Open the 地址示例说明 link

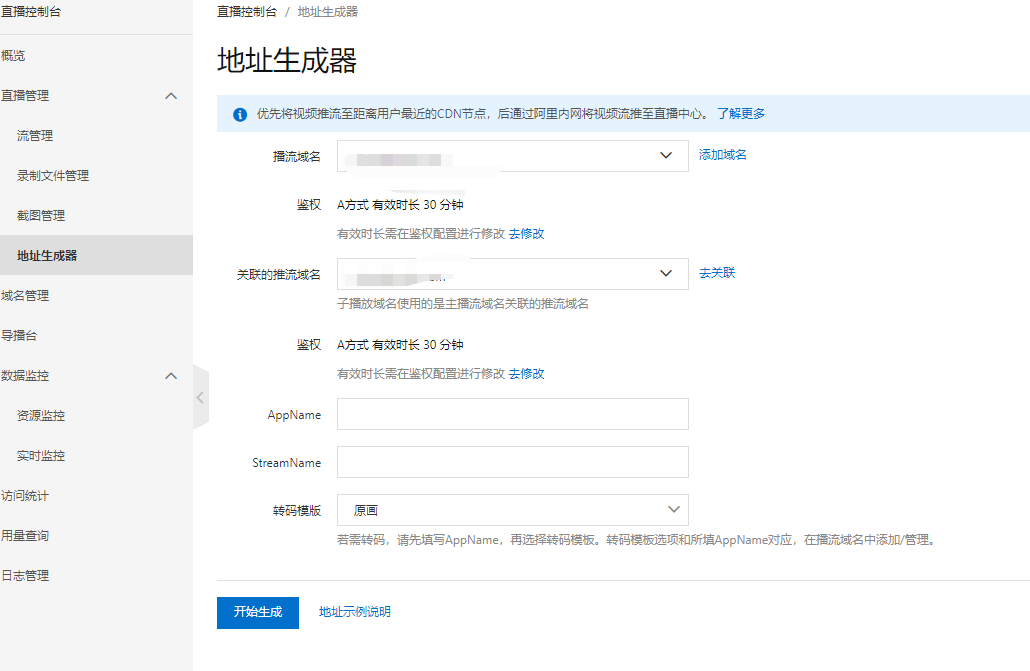pyautogui.click(x=355, y=612)
